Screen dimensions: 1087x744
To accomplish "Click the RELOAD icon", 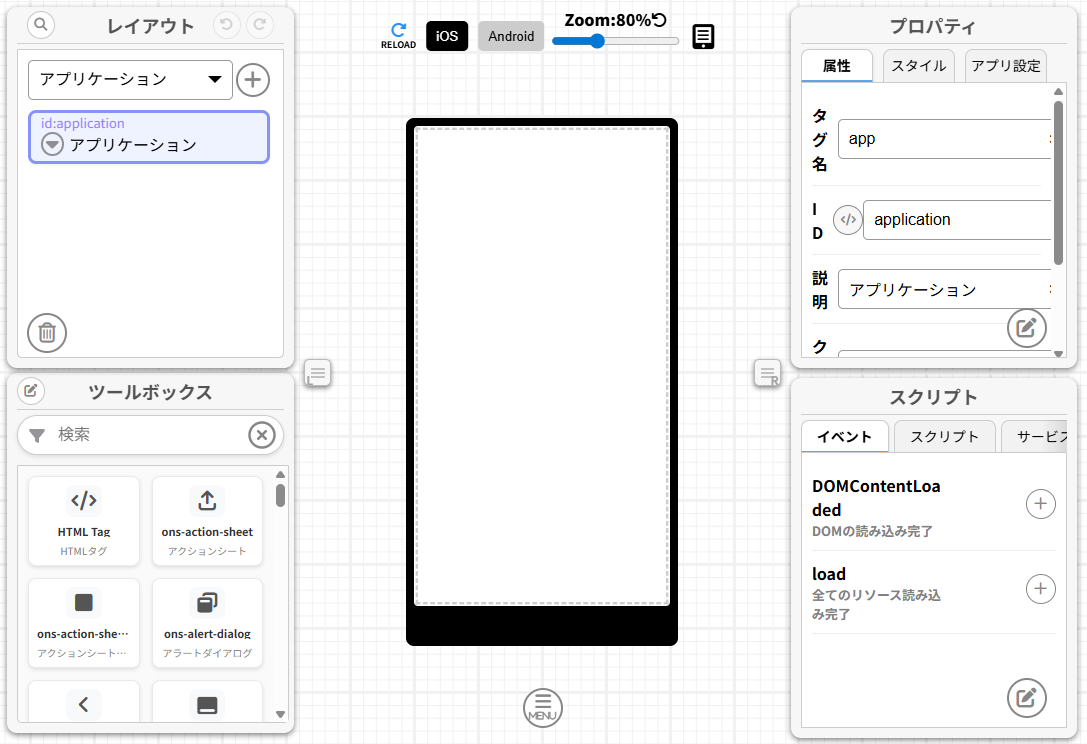I will coord(398,35).
